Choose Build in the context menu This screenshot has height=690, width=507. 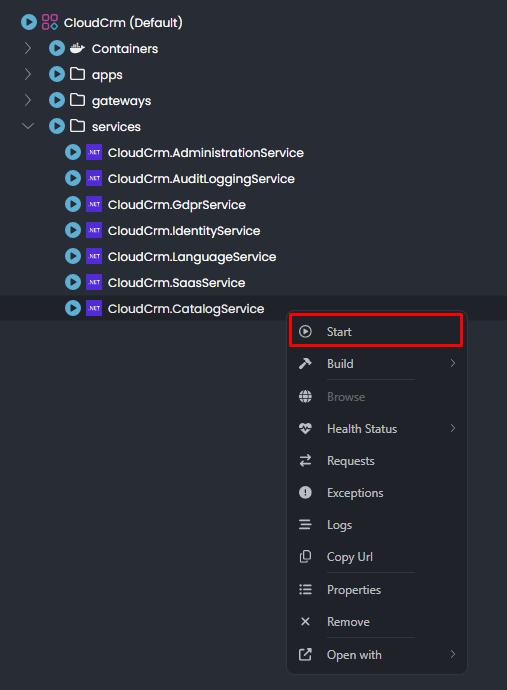377,363
